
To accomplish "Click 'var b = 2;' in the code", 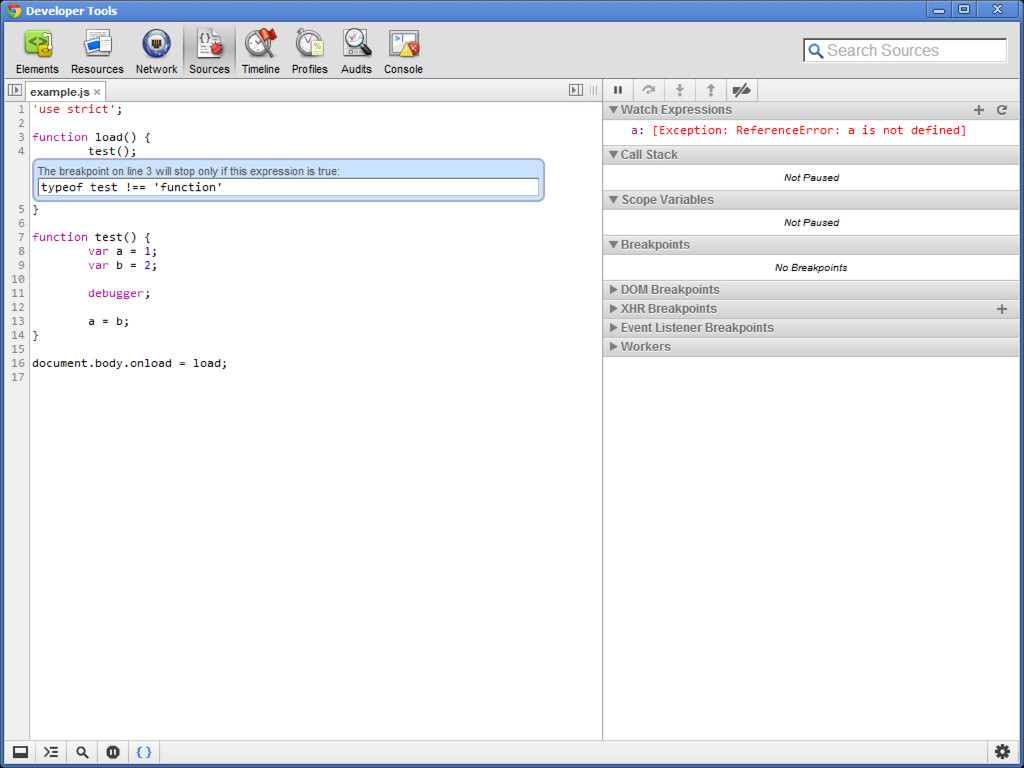I will point(122,265).
